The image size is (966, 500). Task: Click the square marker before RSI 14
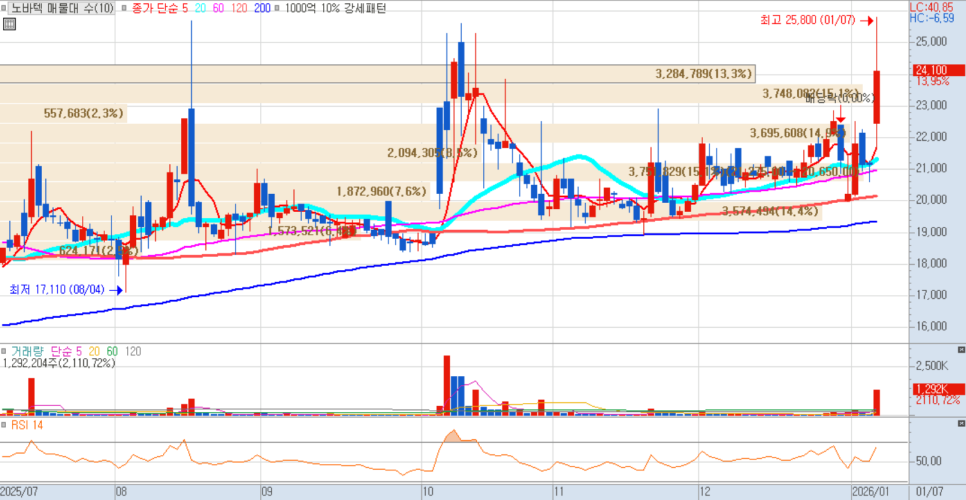pos(5,426)
